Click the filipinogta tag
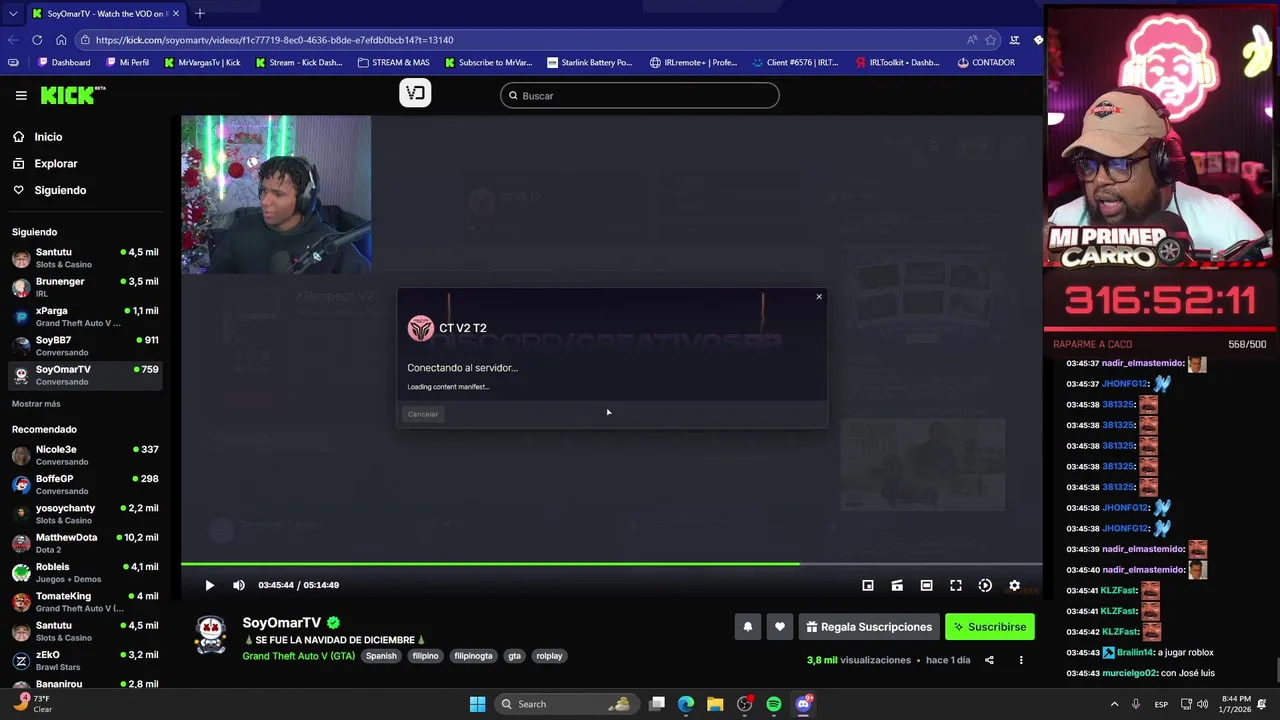The height and width of the screenshot is (720, 1280). 473,656
